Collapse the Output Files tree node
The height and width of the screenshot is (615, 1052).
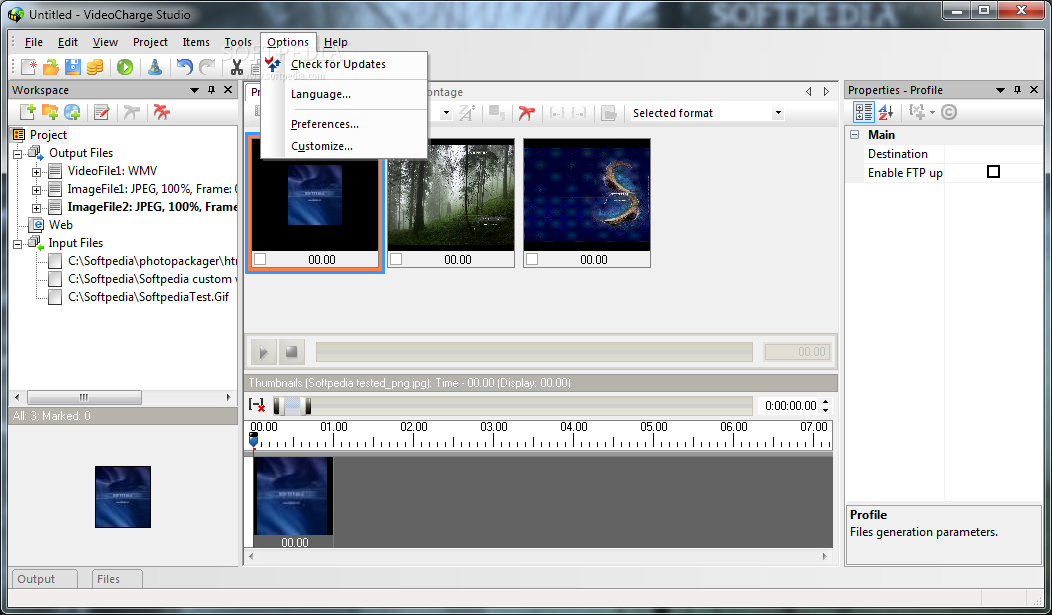17,154
